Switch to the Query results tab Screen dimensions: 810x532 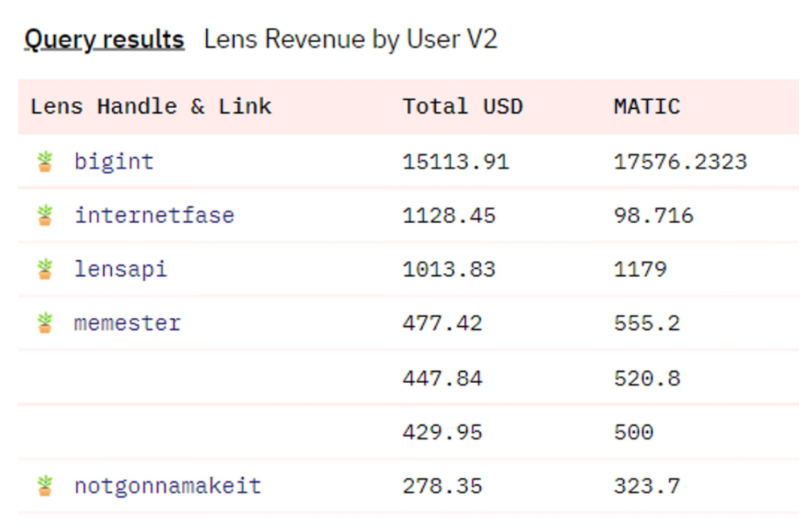(104, 40)
